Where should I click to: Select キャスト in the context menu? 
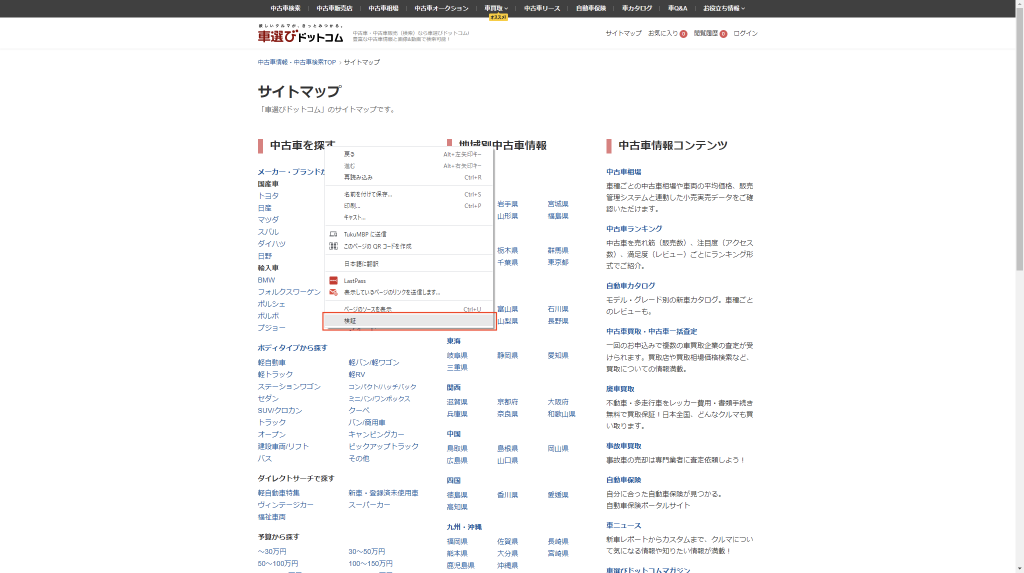point(409,218)
